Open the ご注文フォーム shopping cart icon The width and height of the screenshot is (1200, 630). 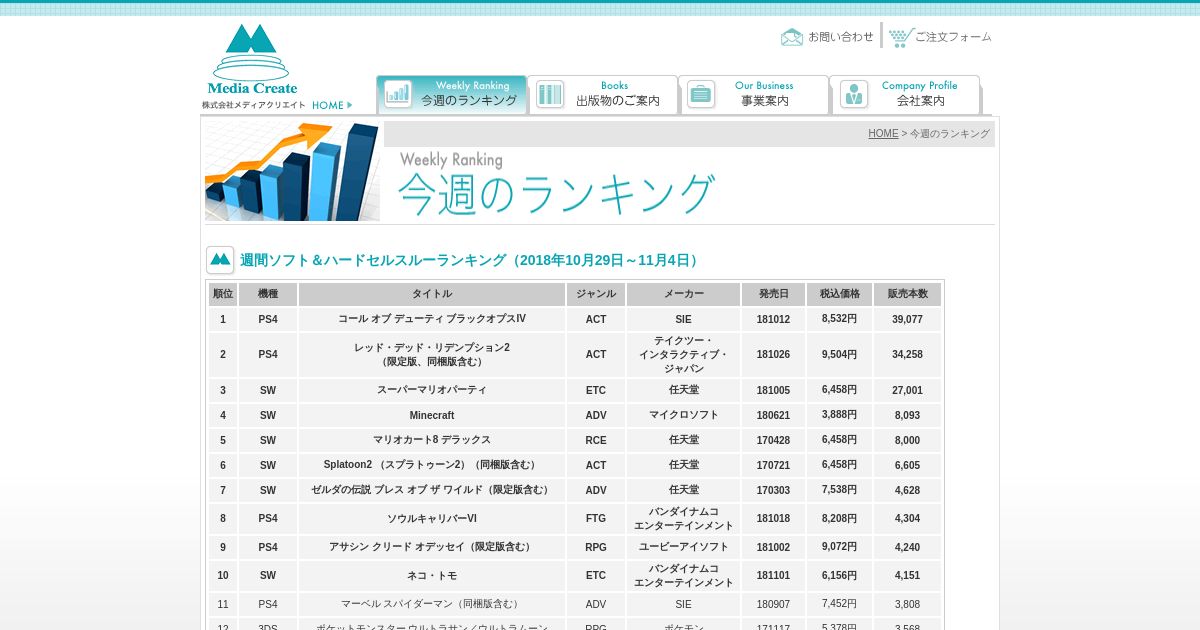point(901,37)
